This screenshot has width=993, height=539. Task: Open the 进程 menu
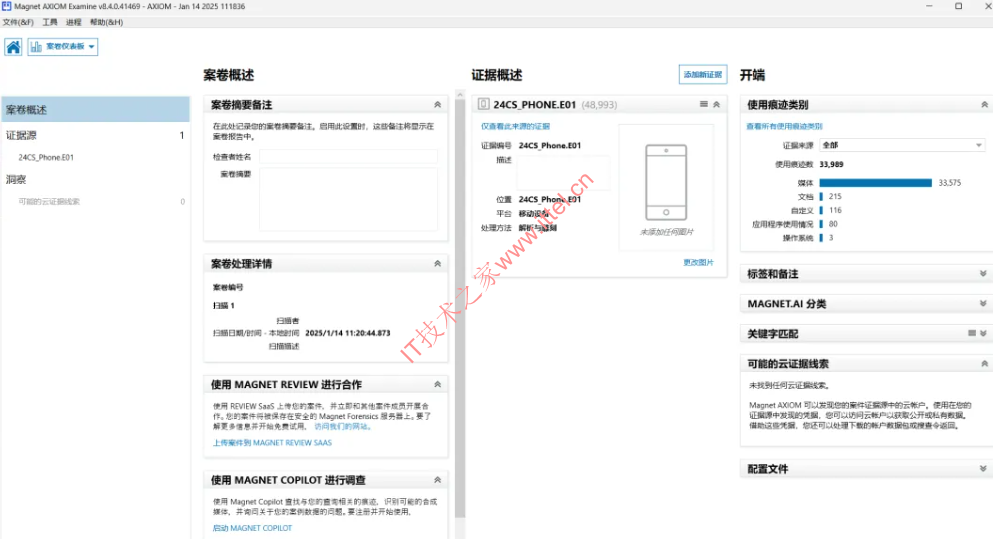73,22
